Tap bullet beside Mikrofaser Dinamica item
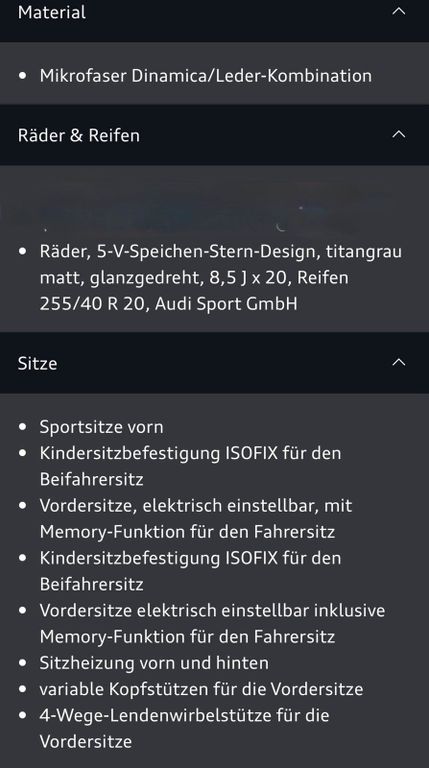Viewport: 429px width, 768px height. pyautogui.click(x=23, y=76)
